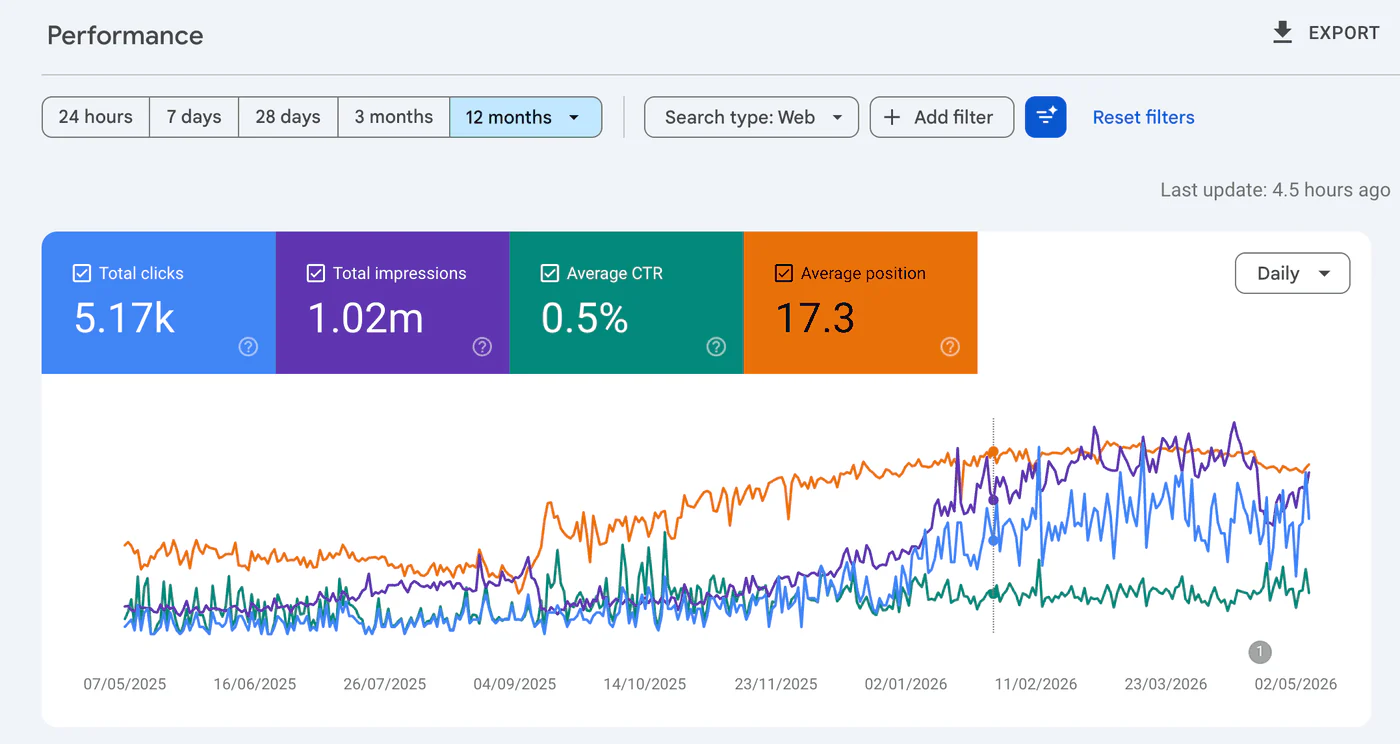Open the Search type: Web dropdown
This screenshot has height=744, width=1400.
point(751,117)
